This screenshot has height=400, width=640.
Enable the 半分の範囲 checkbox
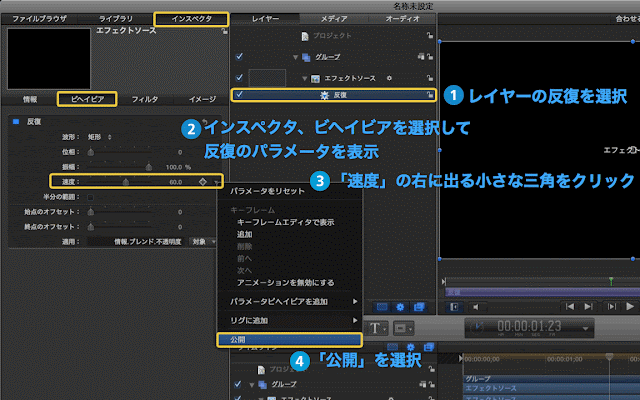91,197
